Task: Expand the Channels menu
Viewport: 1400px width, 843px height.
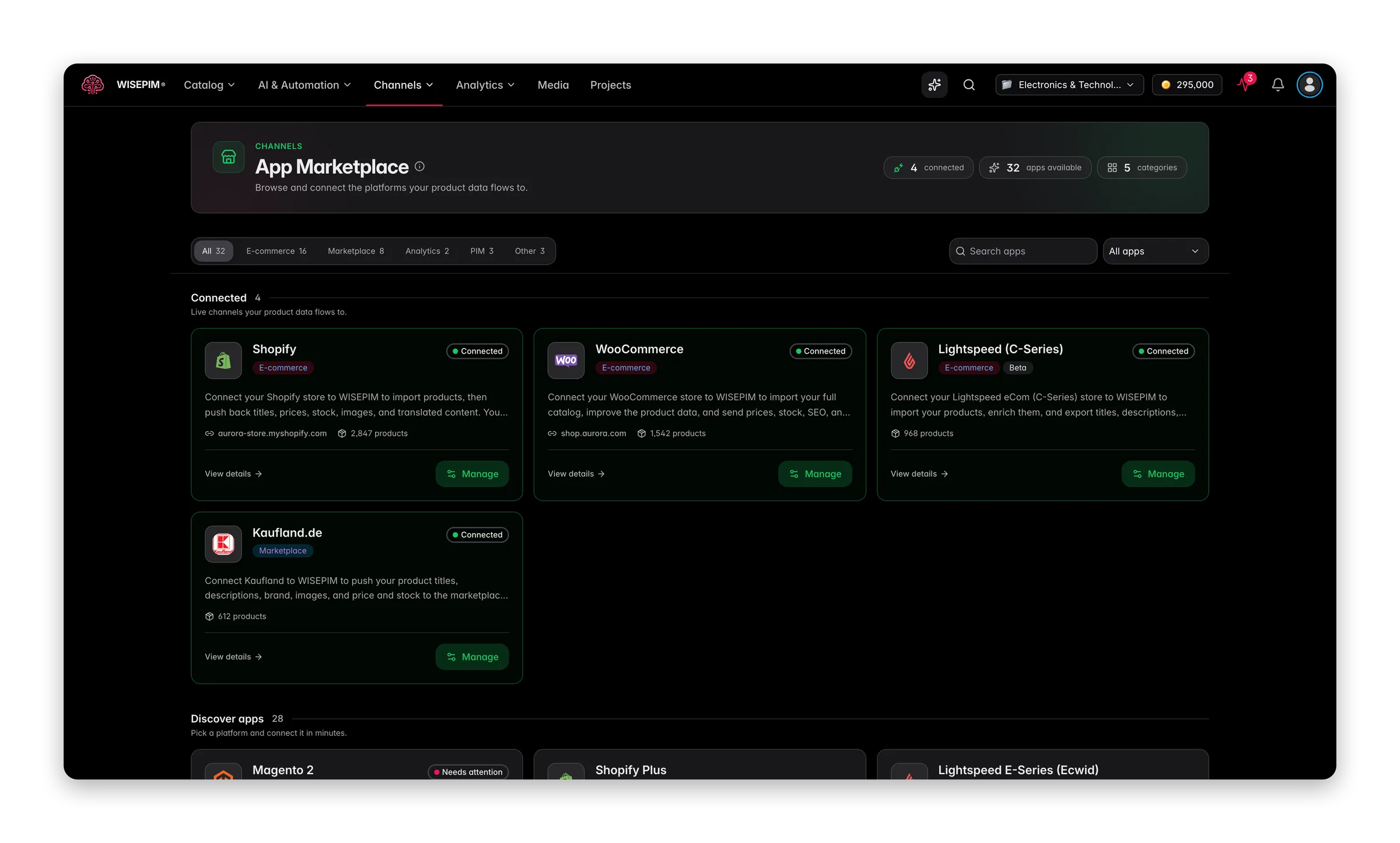Action: tap(404, 85)
